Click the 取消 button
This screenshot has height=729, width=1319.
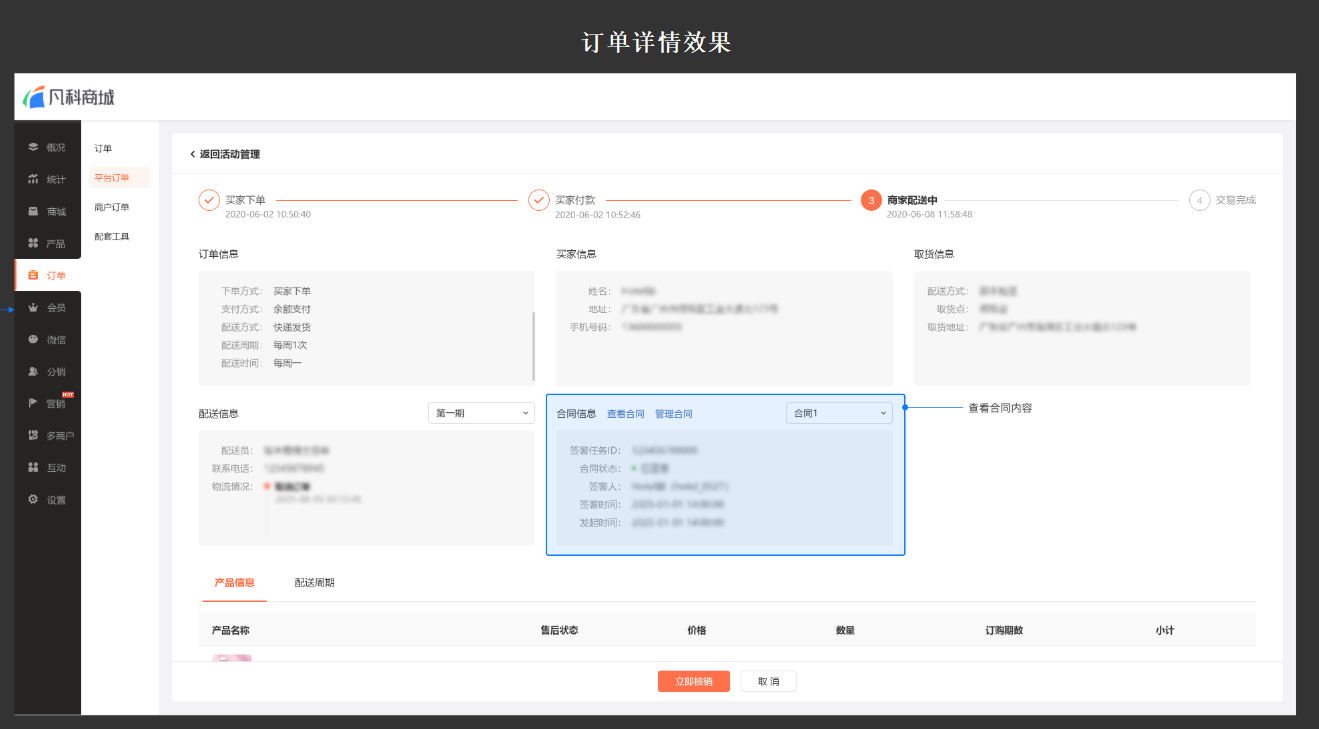(x=768, y=681)
